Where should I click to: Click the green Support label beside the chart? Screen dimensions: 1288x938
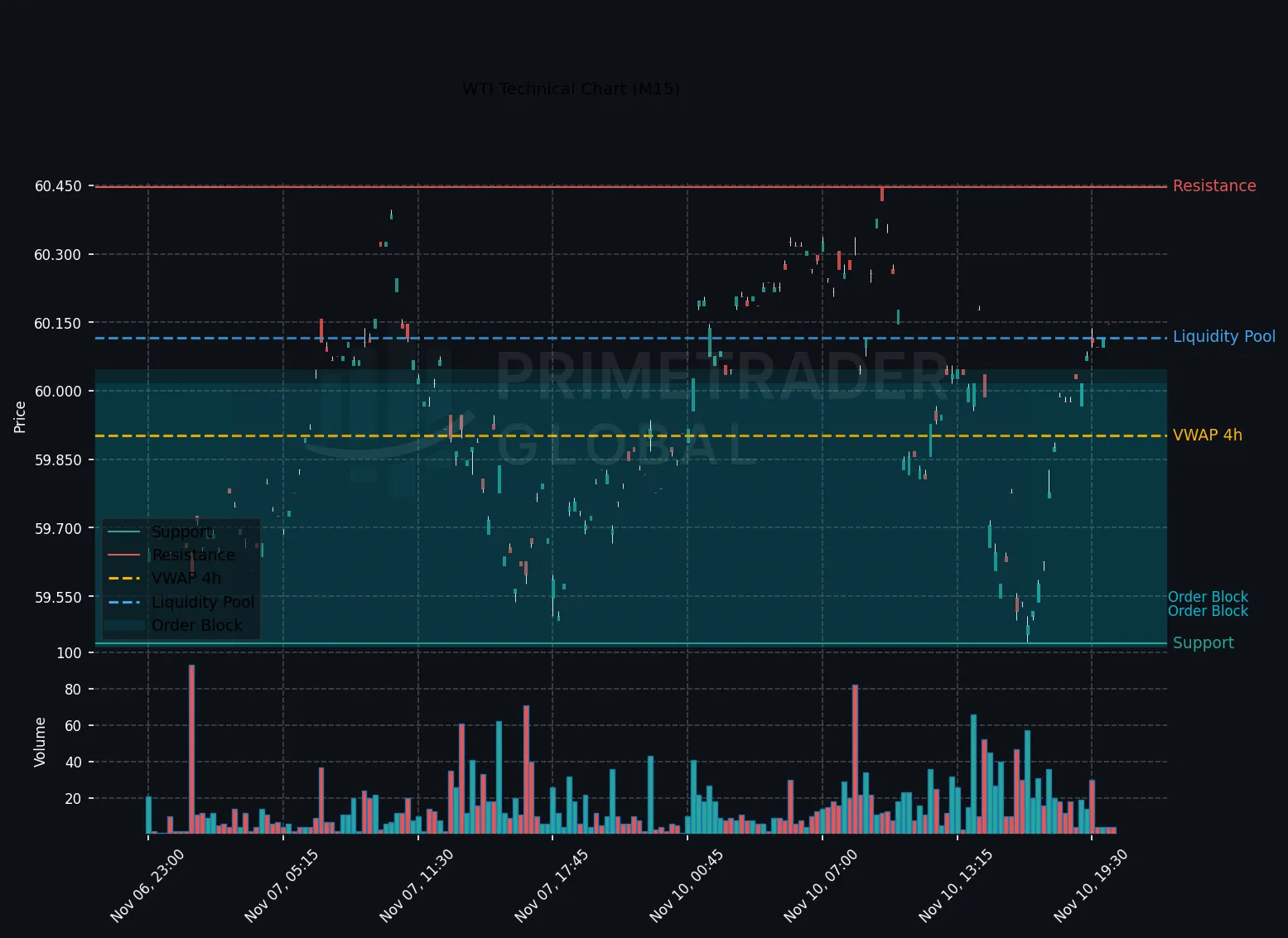point(1204,643)
